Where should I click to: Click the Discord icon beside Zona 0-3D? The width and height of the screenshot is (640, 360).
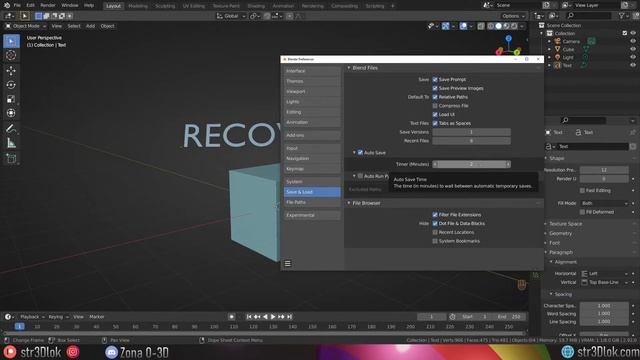point(111,352)
